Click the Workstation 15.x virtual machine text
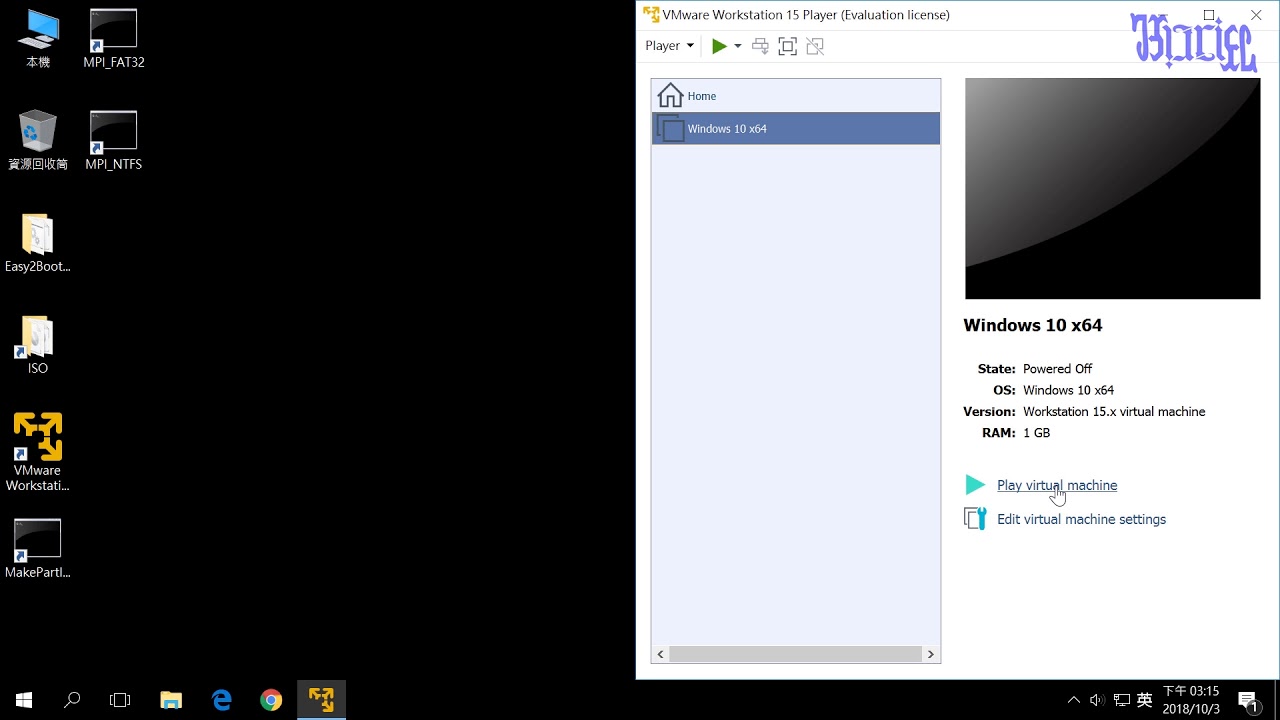The height and width of the screenshot is (720, 1280). (1114, 412)
